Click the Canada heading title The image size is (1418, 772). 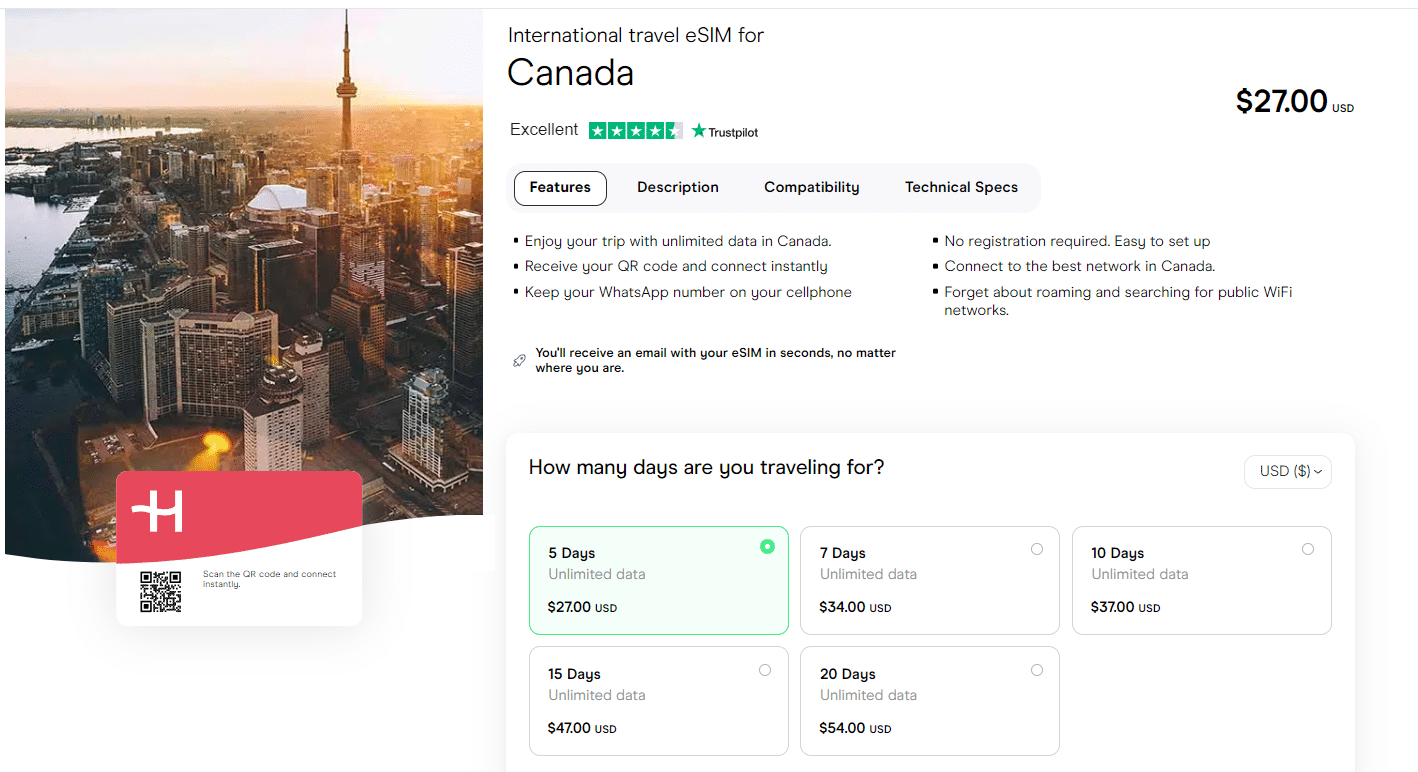point(570,72)
